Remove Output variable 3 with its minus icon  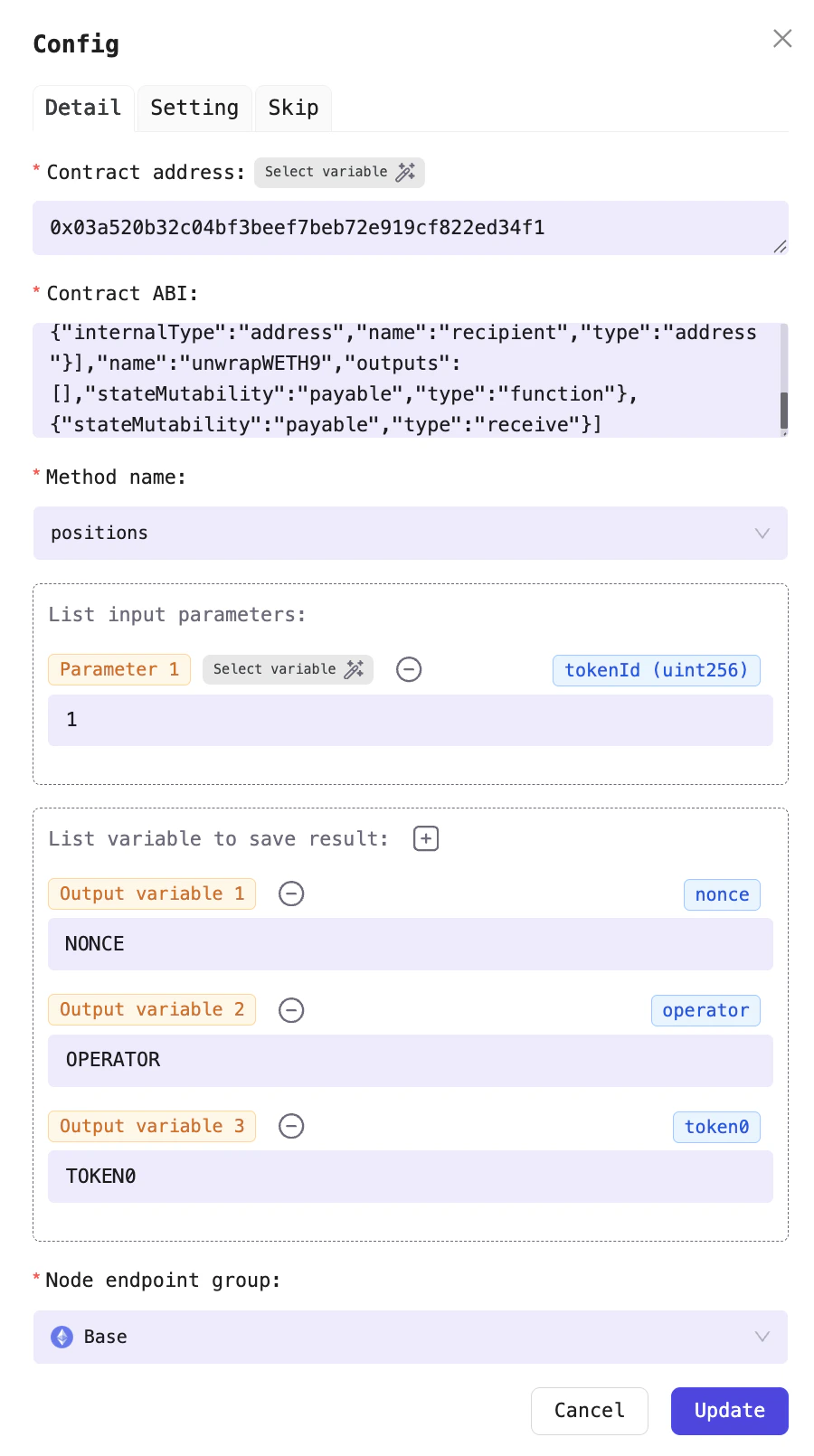291,1126
